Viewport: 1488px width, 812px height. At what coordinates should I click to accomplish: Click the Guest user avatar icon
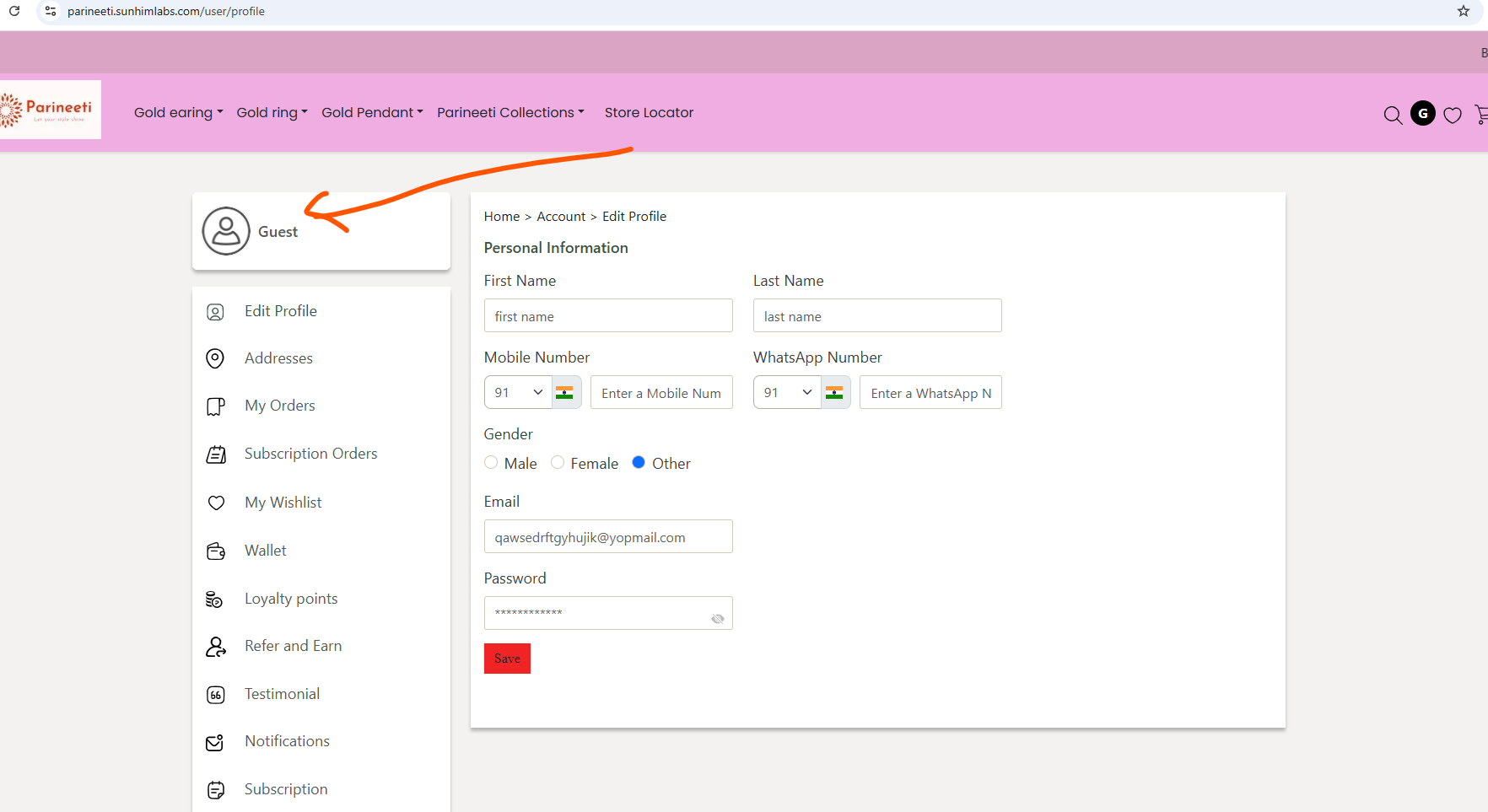click(x=226, y=231)
